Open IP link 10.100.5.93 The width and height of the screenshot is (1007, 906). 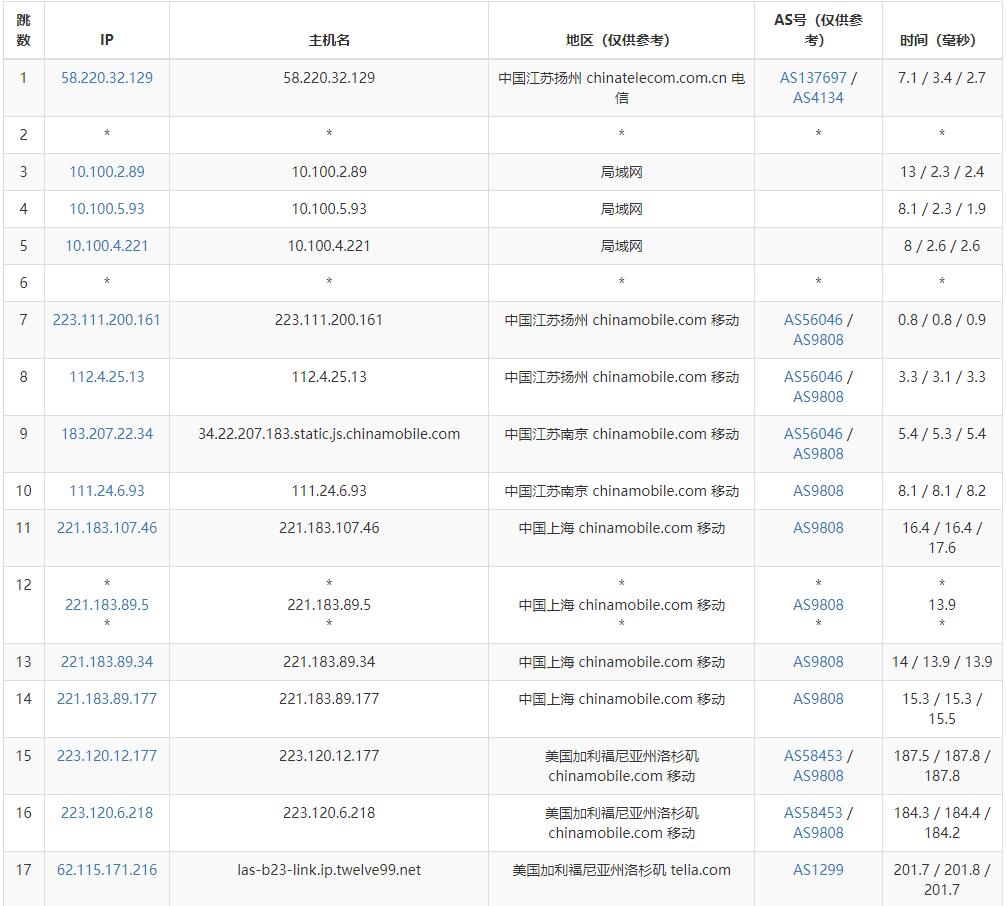[107, 209]
